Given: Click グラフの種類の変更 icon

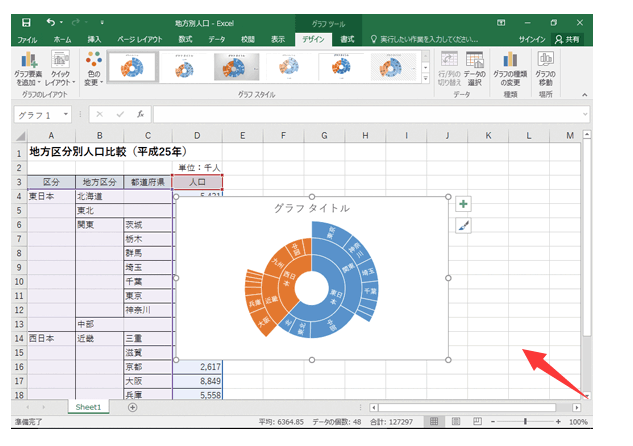Looking at the screenshot, I should tap(510, 69).
